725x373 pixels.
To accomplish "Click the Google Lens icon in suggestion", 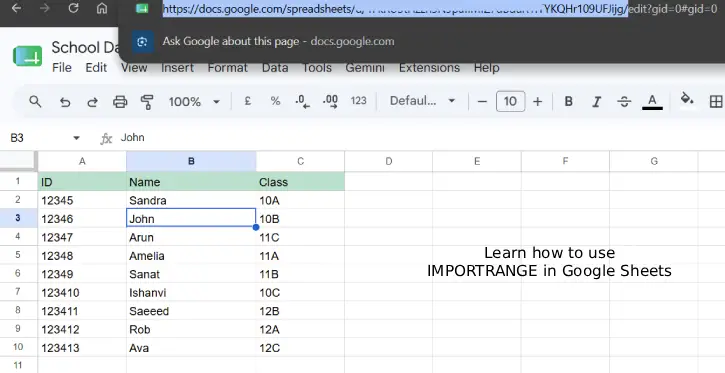I will click(x=142, y=42).
